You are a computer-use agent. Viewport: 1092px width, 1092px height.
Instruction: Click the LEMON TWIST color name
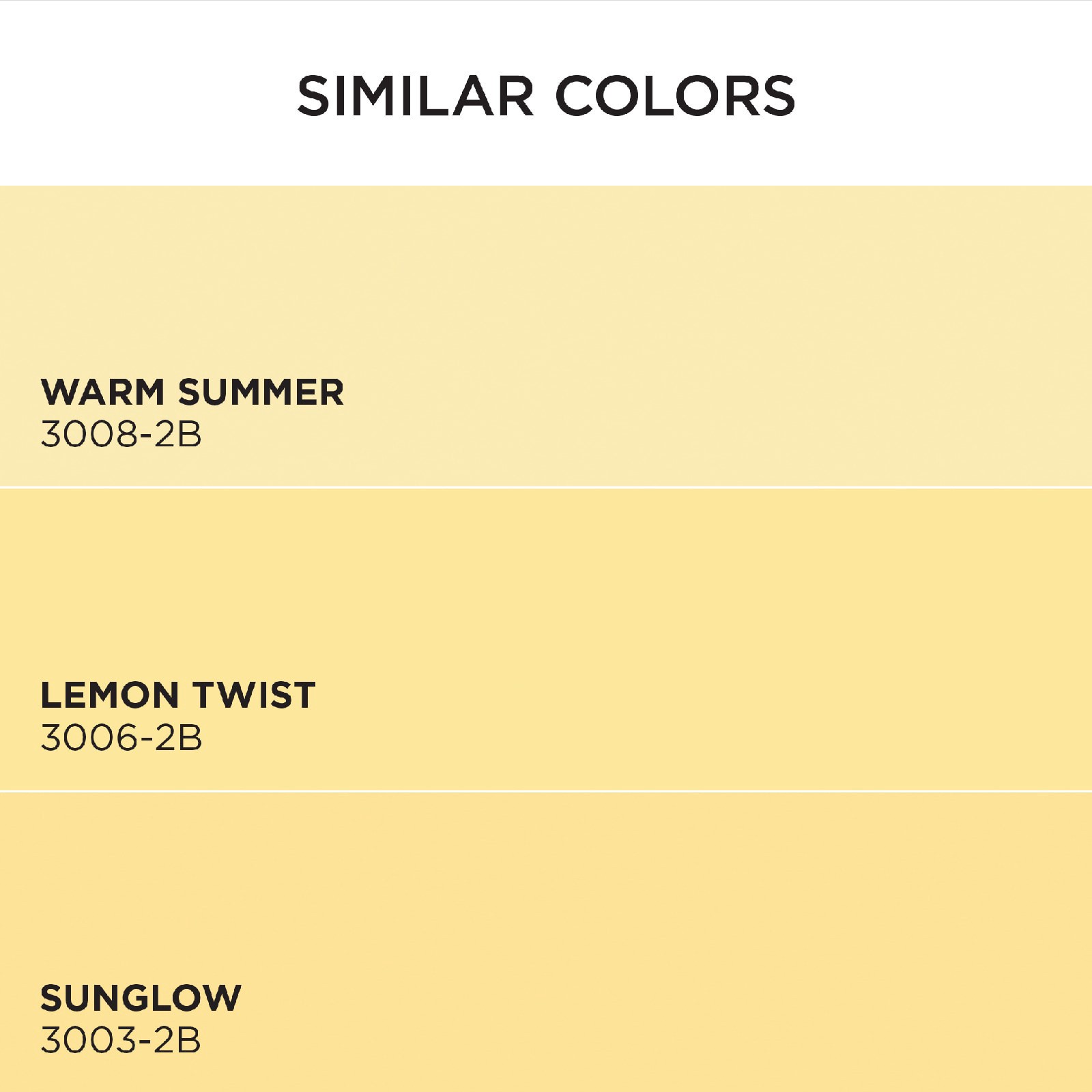(x=177, y=695)
